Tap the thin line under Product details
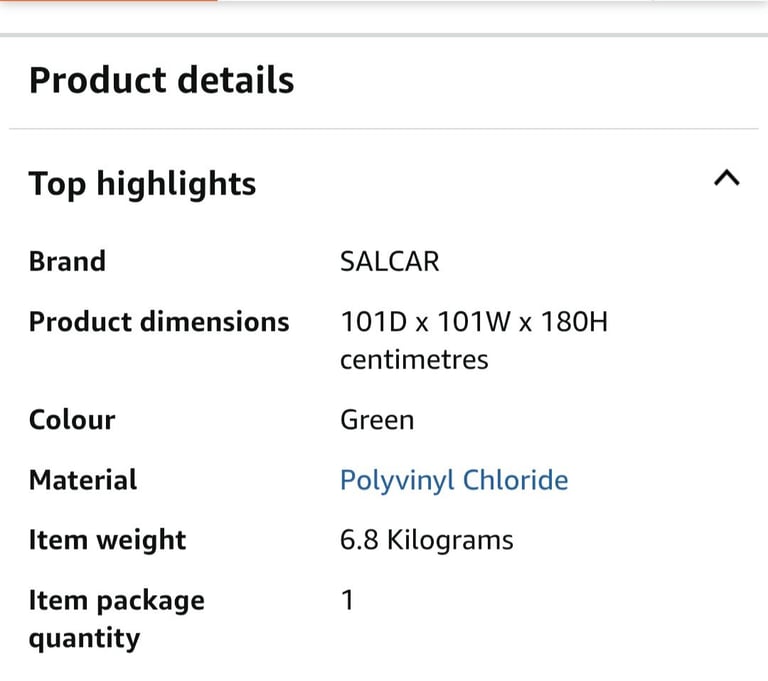Screen dimensions: 768x681 (x=384, y=129)
